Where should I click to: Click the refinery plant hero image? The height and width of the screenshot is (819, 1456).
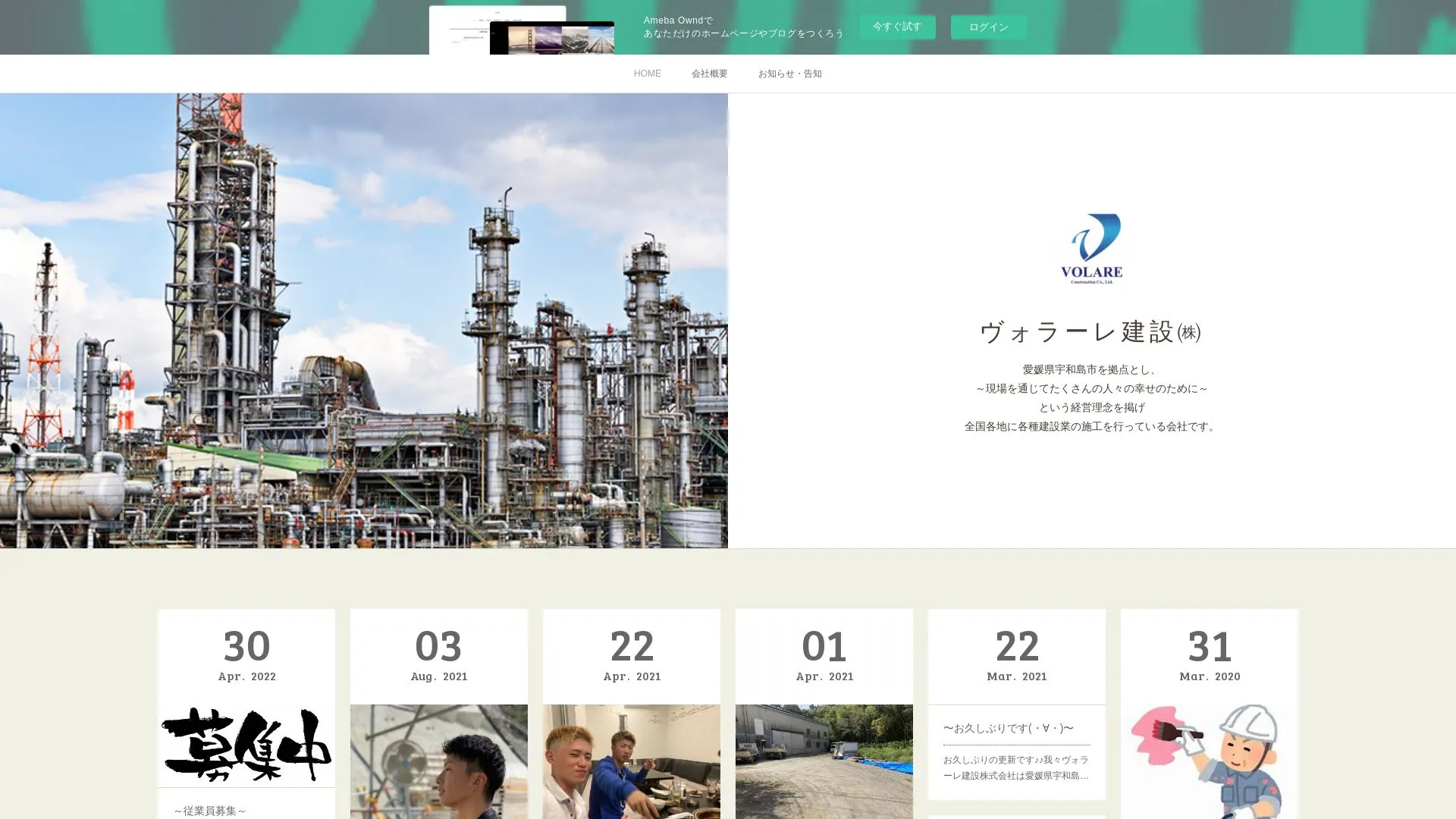coord(364,320)
